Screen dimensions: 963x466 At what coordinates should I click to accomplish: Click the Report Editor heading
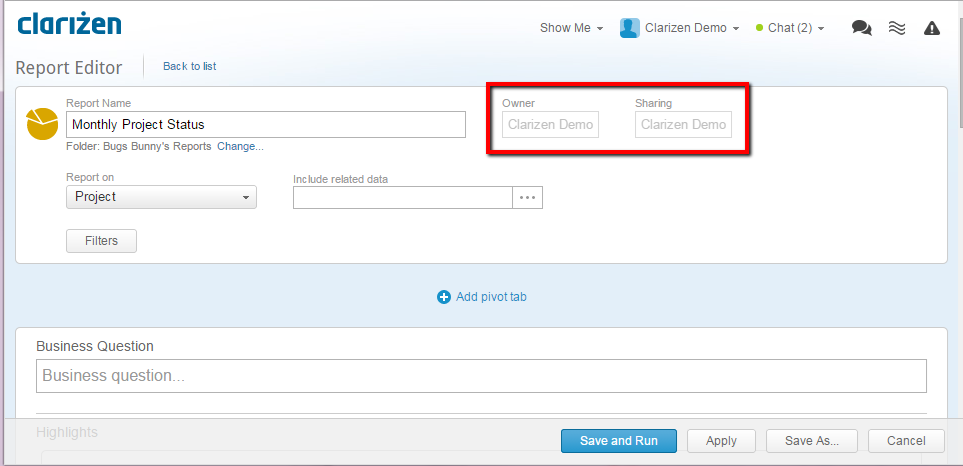(69, 68)
